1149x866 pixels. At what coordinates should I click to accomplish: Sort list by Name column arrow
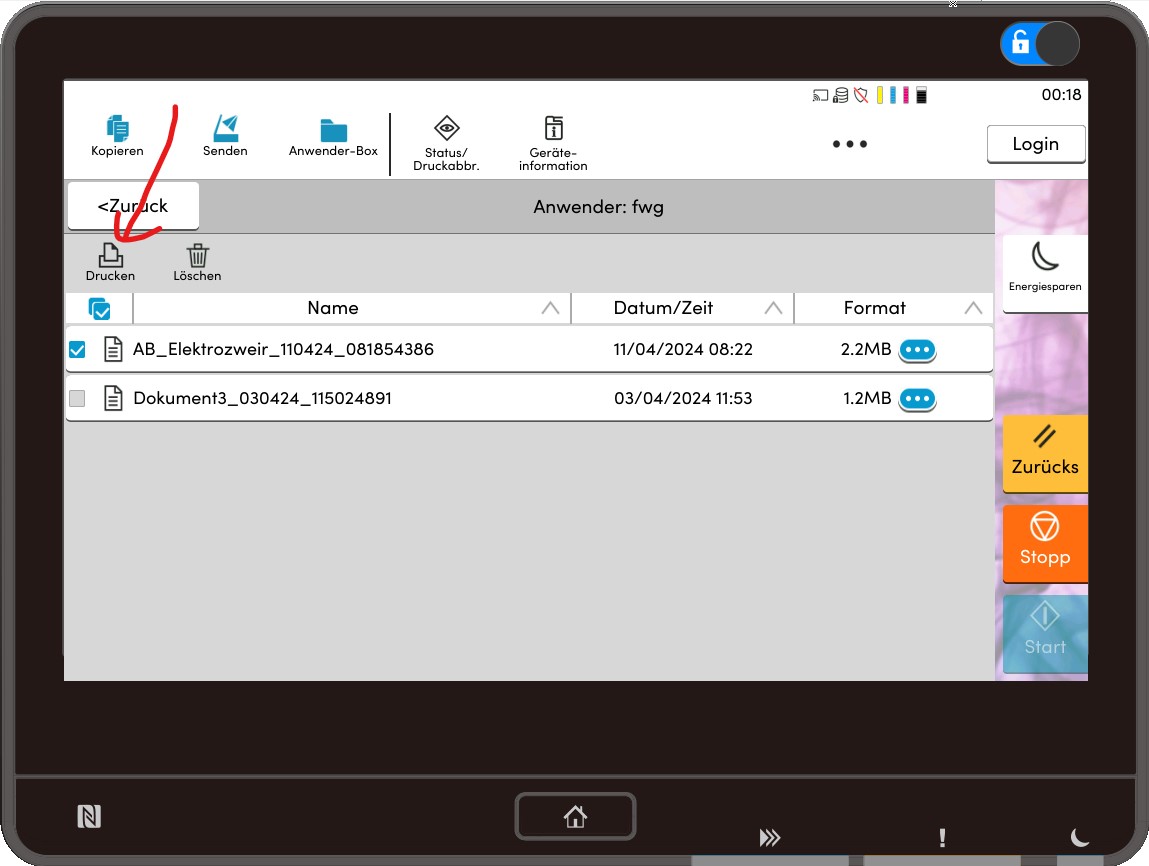(550, 309)
